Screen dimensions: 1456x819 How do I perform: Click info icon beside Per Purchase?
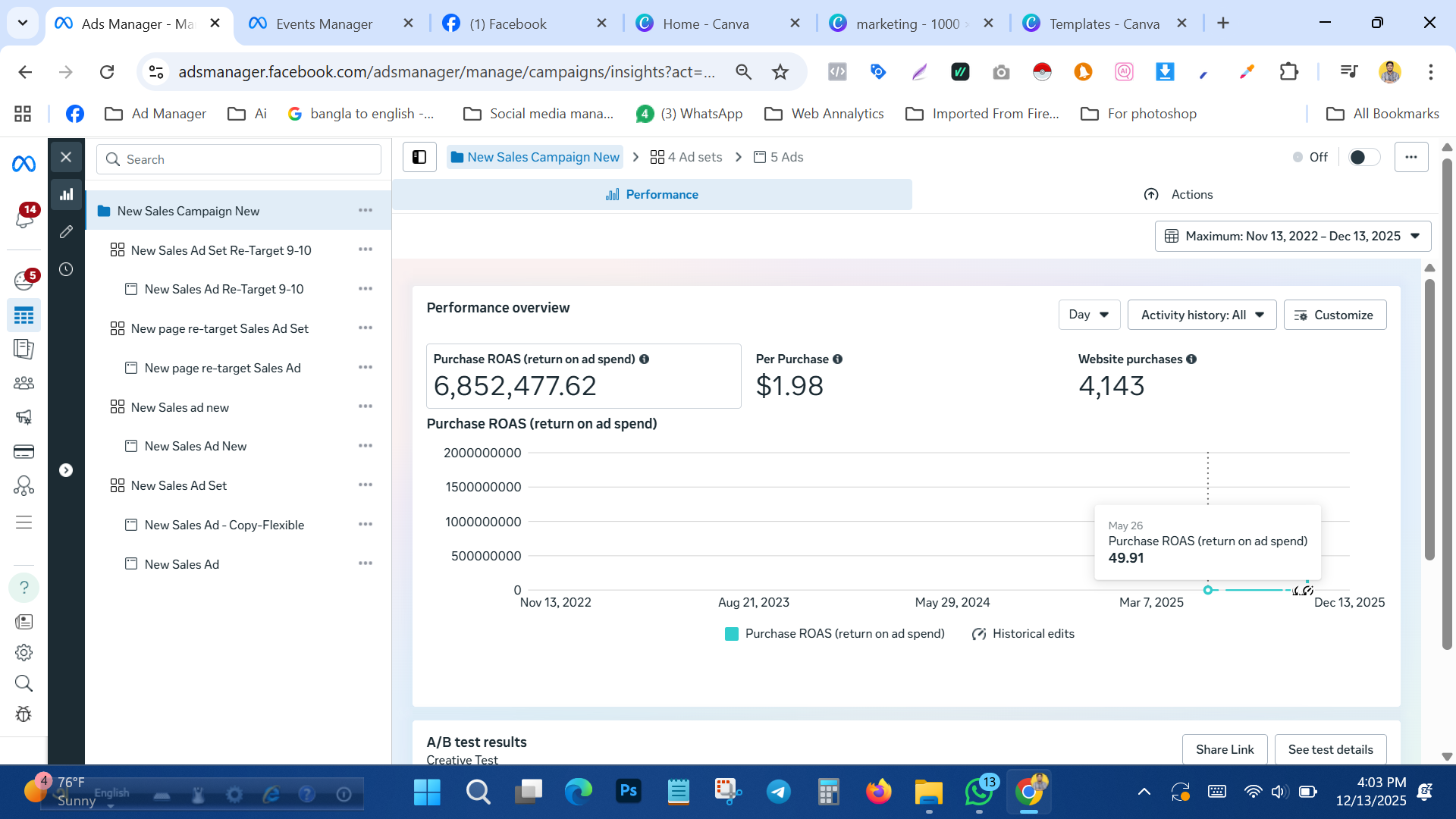pyautogui.click(x=837, y=359)
